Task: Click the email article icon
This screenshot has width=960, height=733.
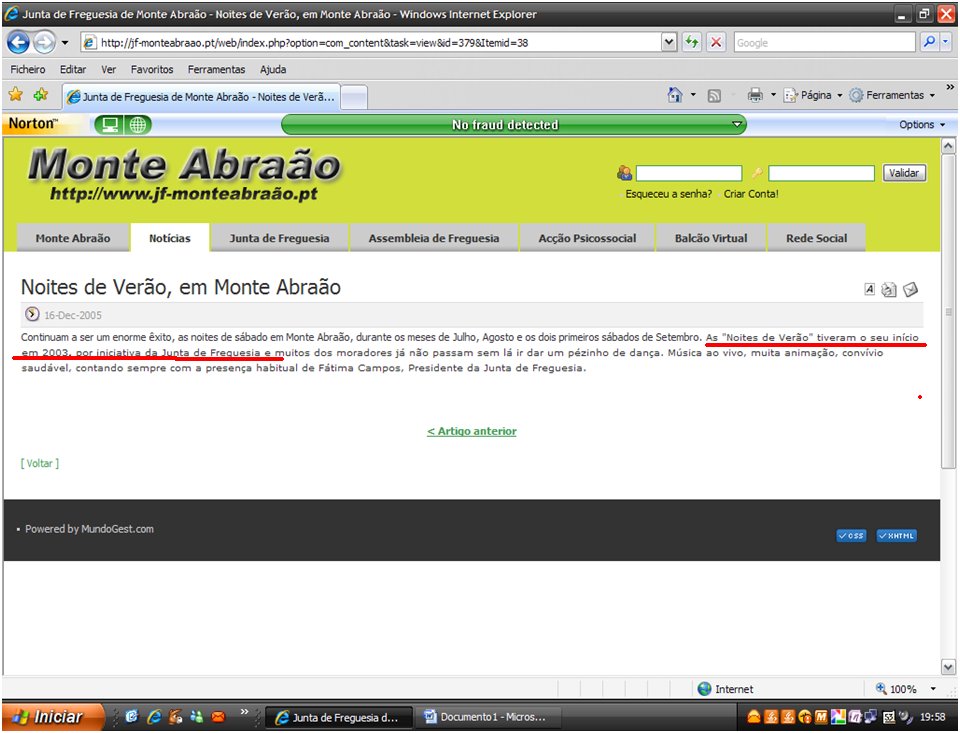Action: (x=911, y=289)
